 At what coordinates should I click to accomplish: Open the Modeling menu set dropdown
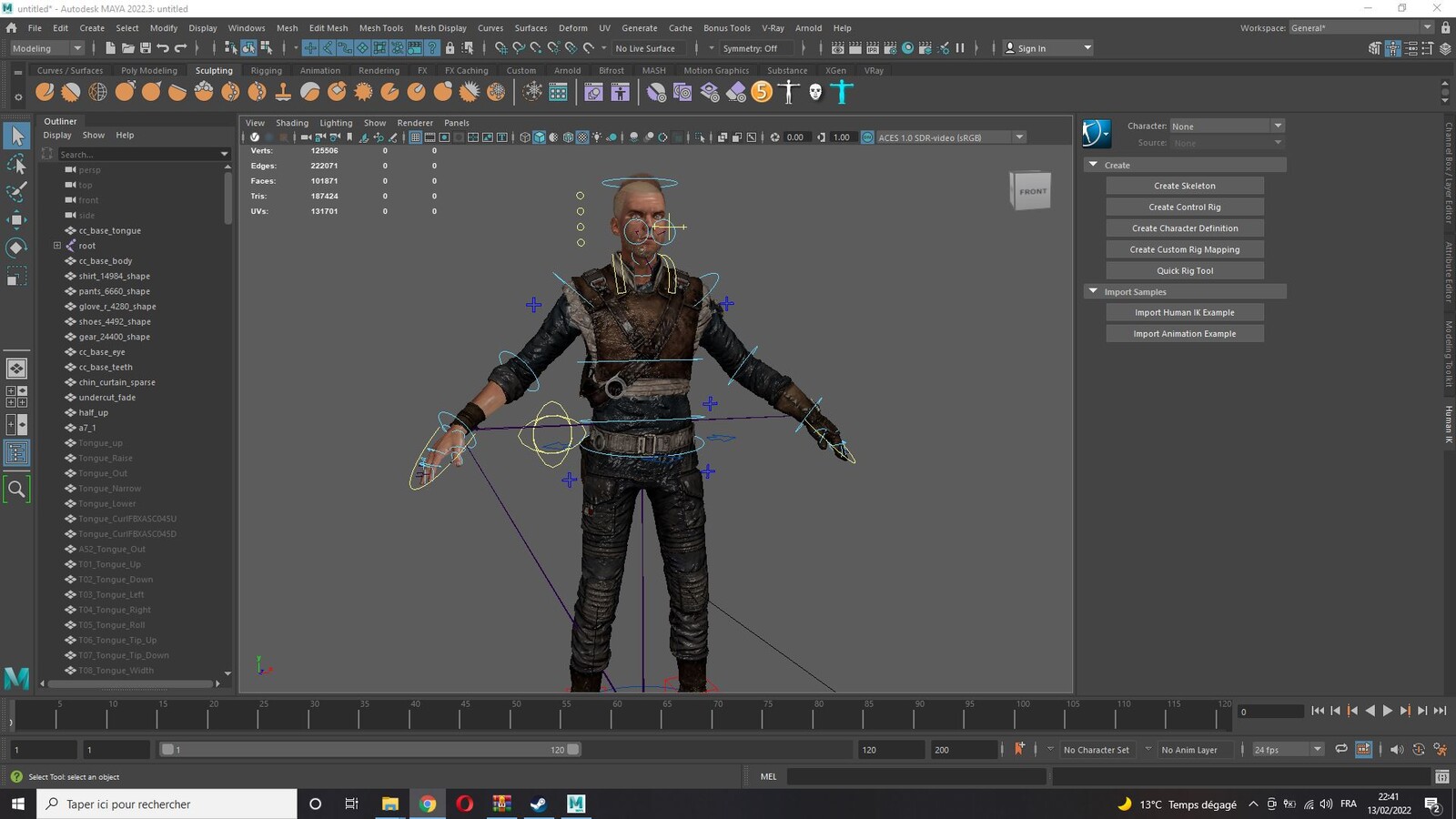tap(45, 48)
